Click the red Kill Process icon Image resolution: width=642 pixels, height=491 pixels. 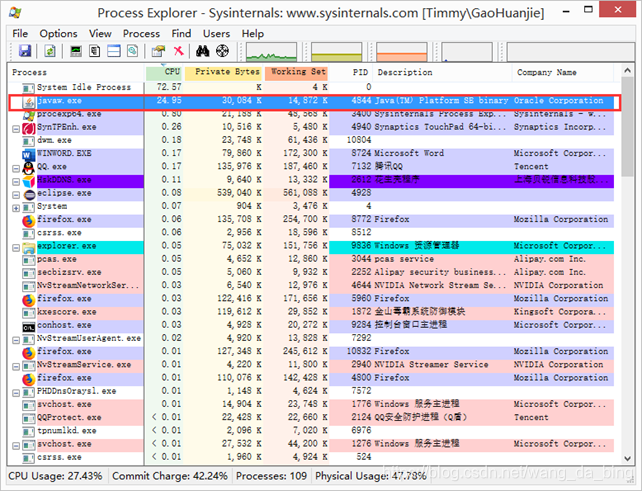[178, 51]
